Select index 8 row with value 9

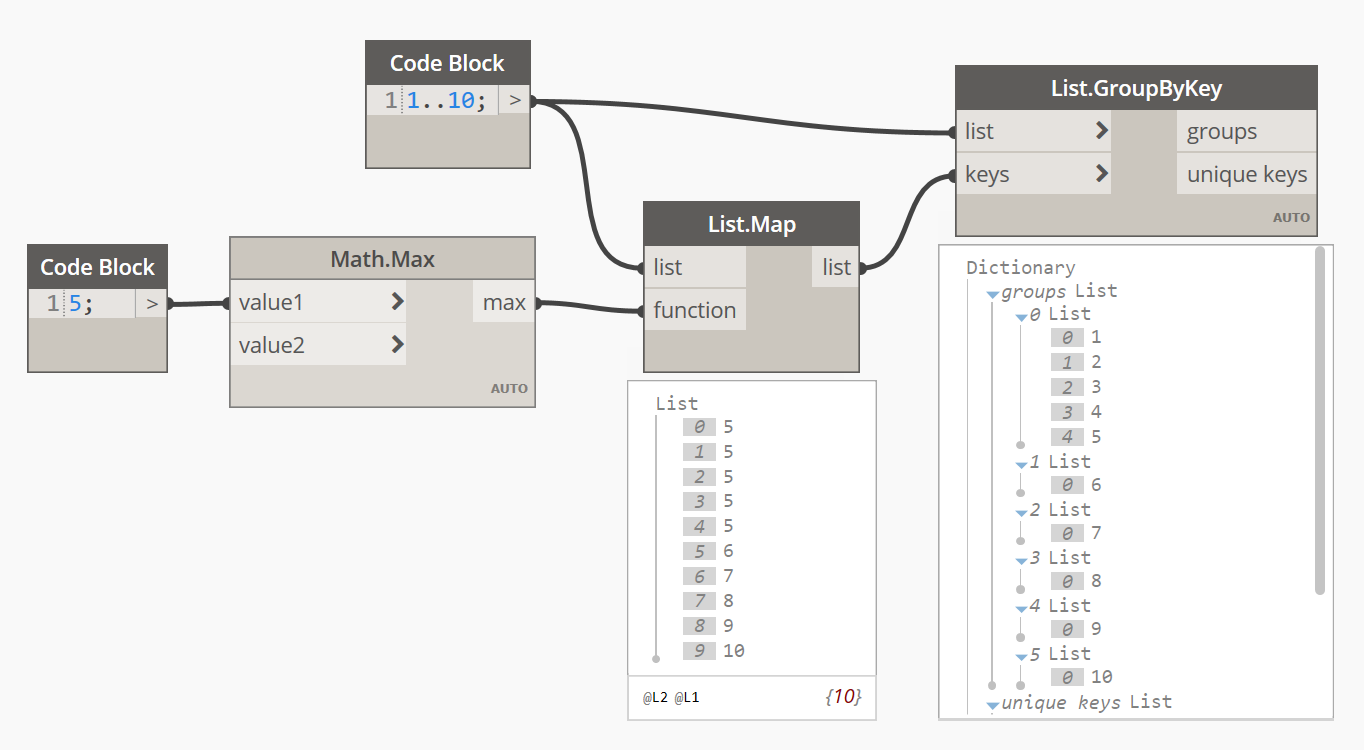[x=709, y=626]
